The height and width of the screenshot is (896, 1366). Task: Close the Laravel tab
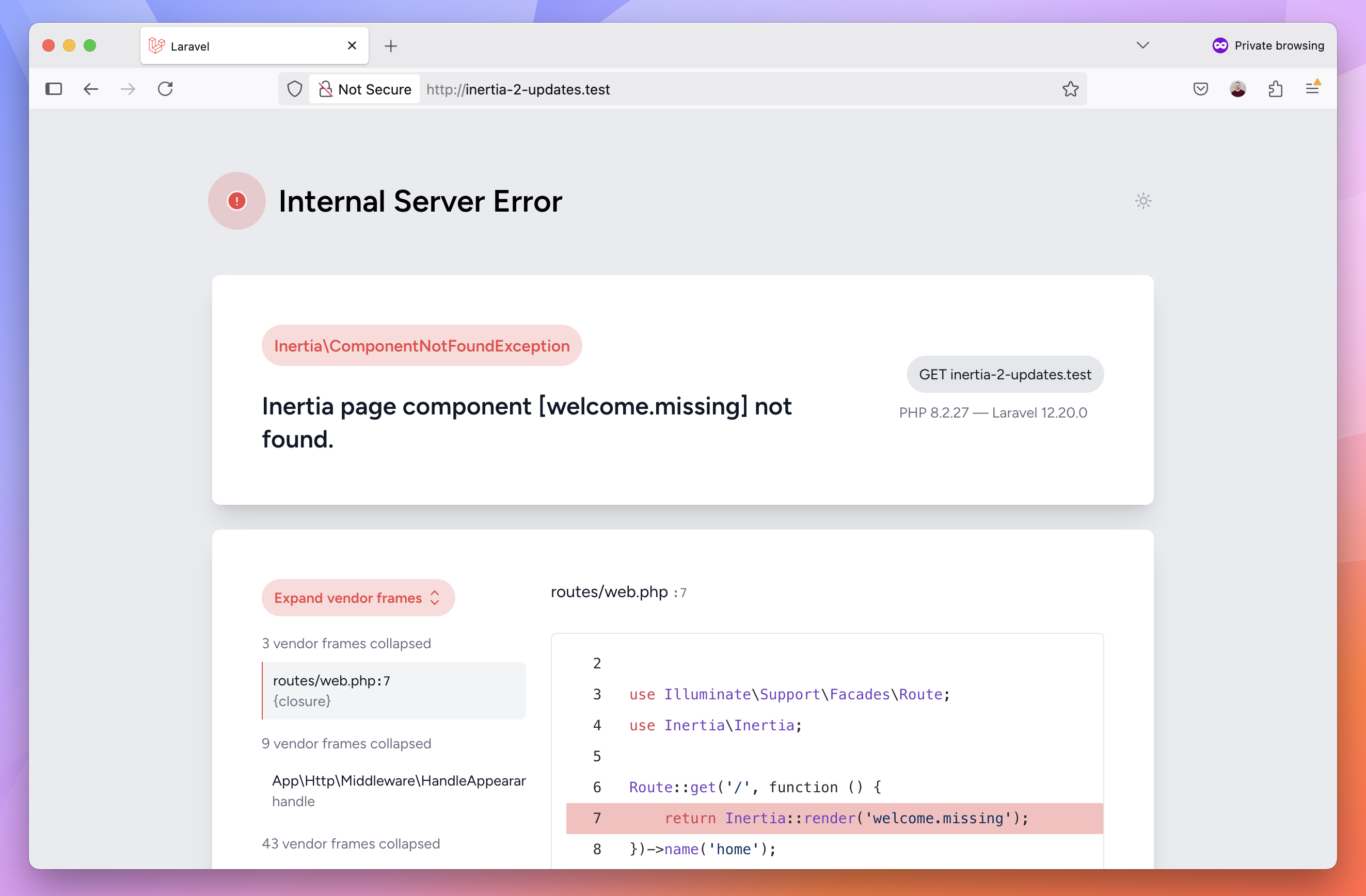tap(352, 45)
